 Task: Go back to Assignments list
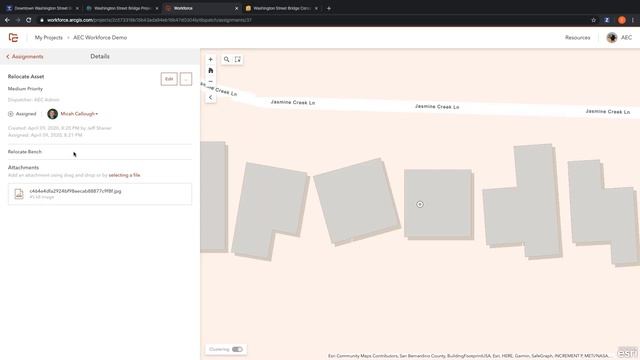25,57
